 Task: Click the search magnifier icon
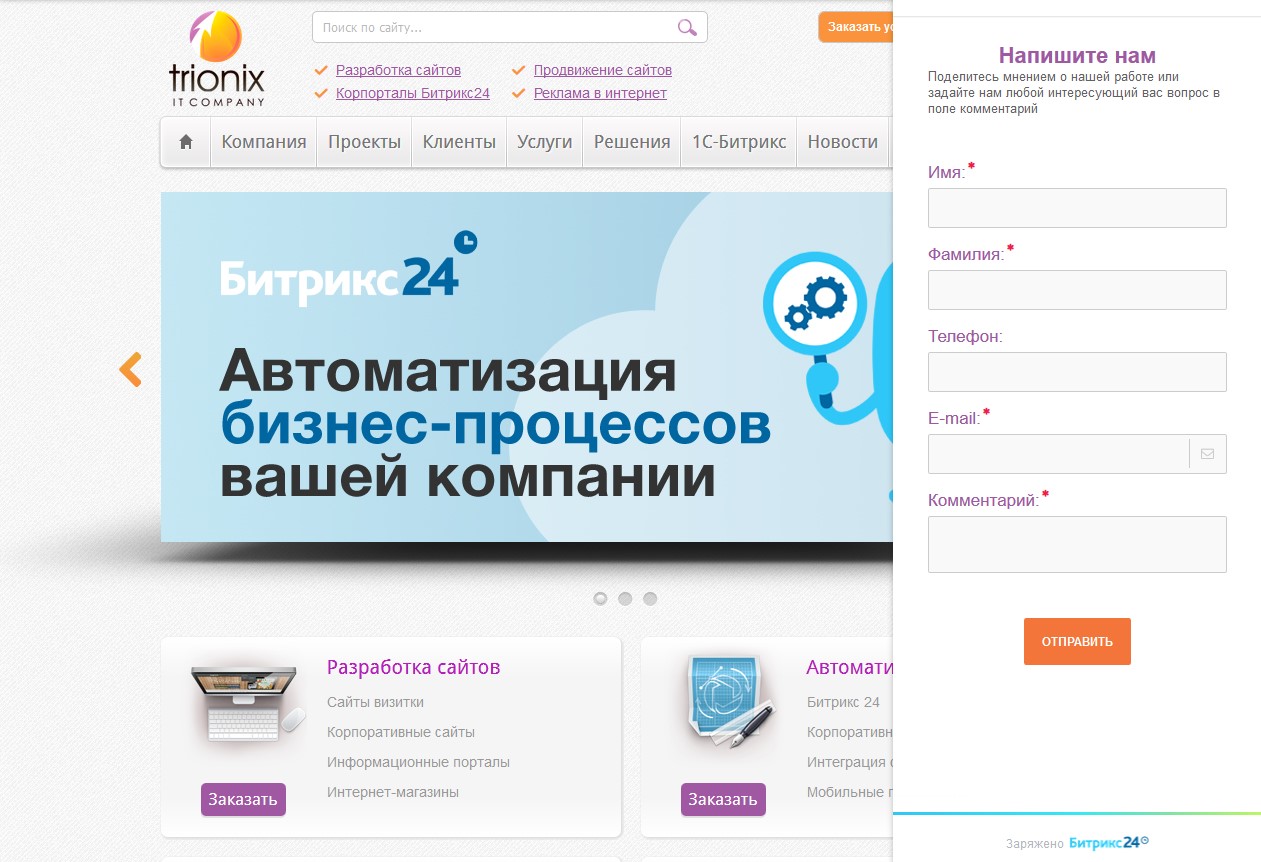[687, 27]
